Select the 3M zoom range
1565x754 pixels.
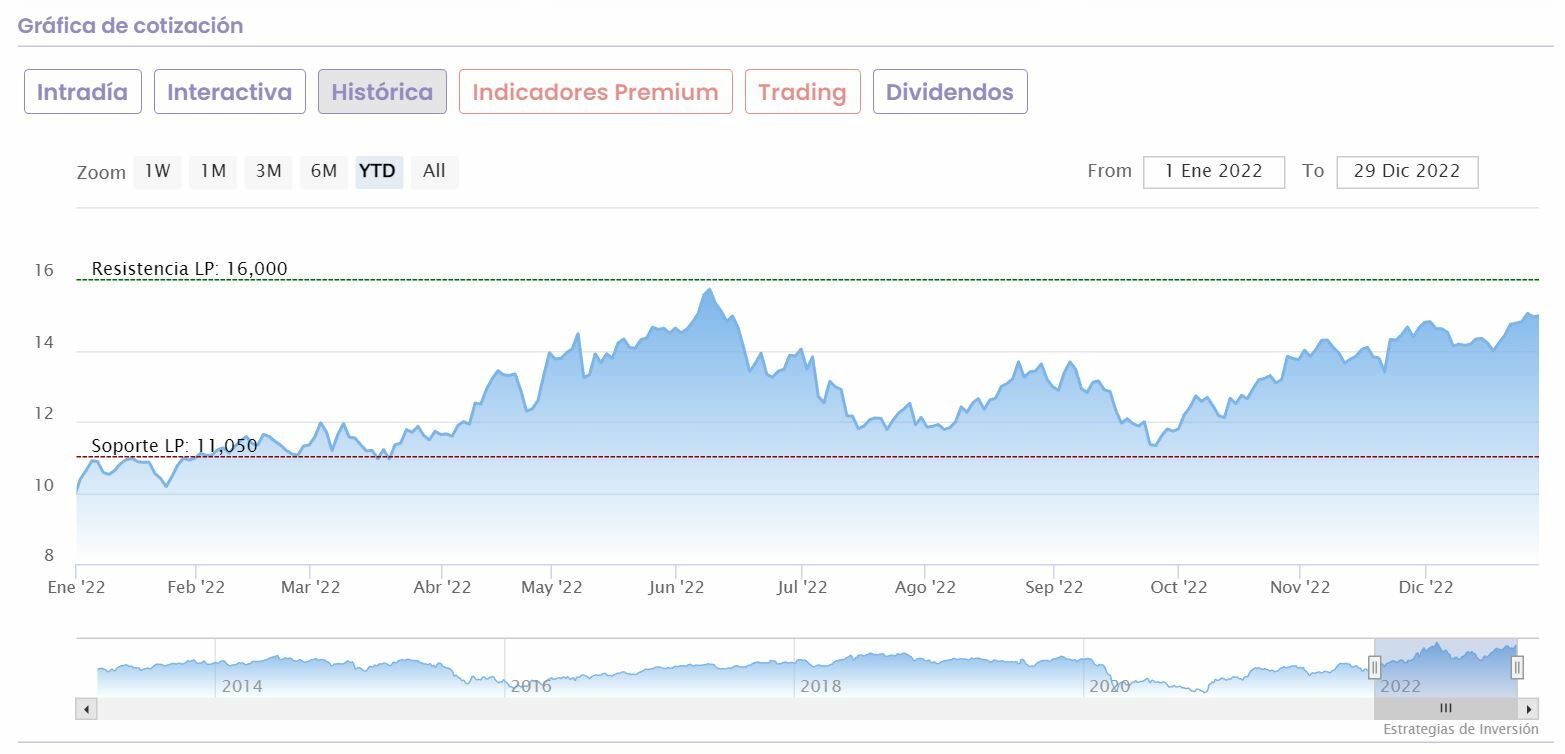pyautogui.click(x=268, y=171)
